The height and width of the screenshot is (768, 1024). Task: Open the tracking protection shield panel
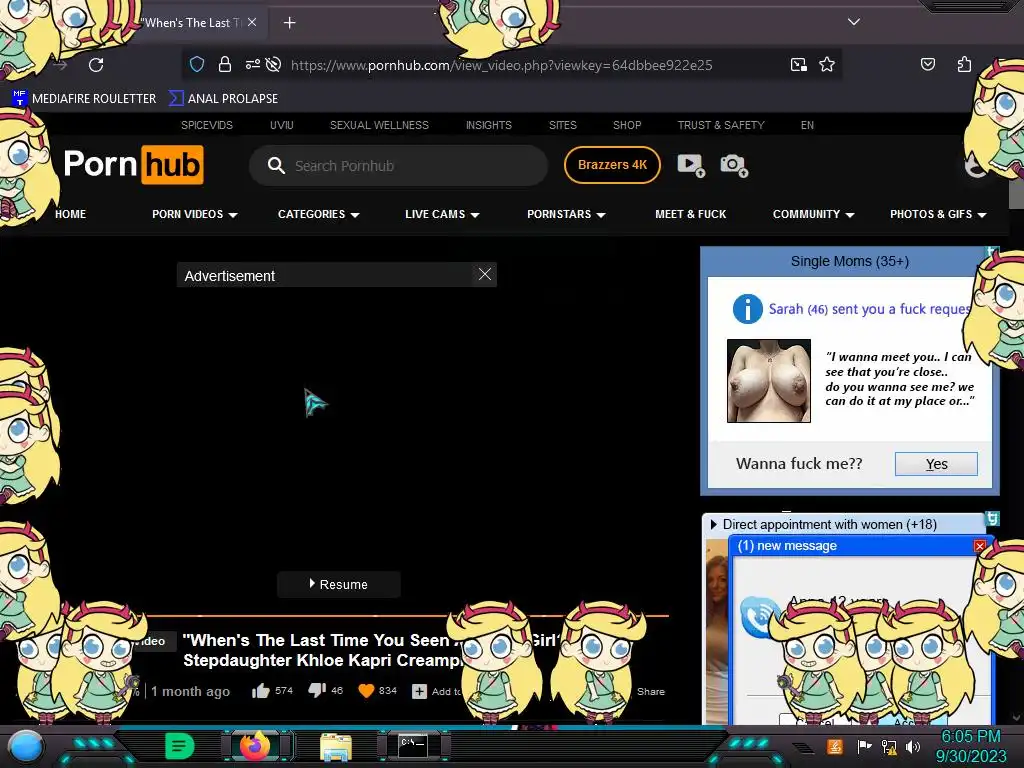pos(197,64)
